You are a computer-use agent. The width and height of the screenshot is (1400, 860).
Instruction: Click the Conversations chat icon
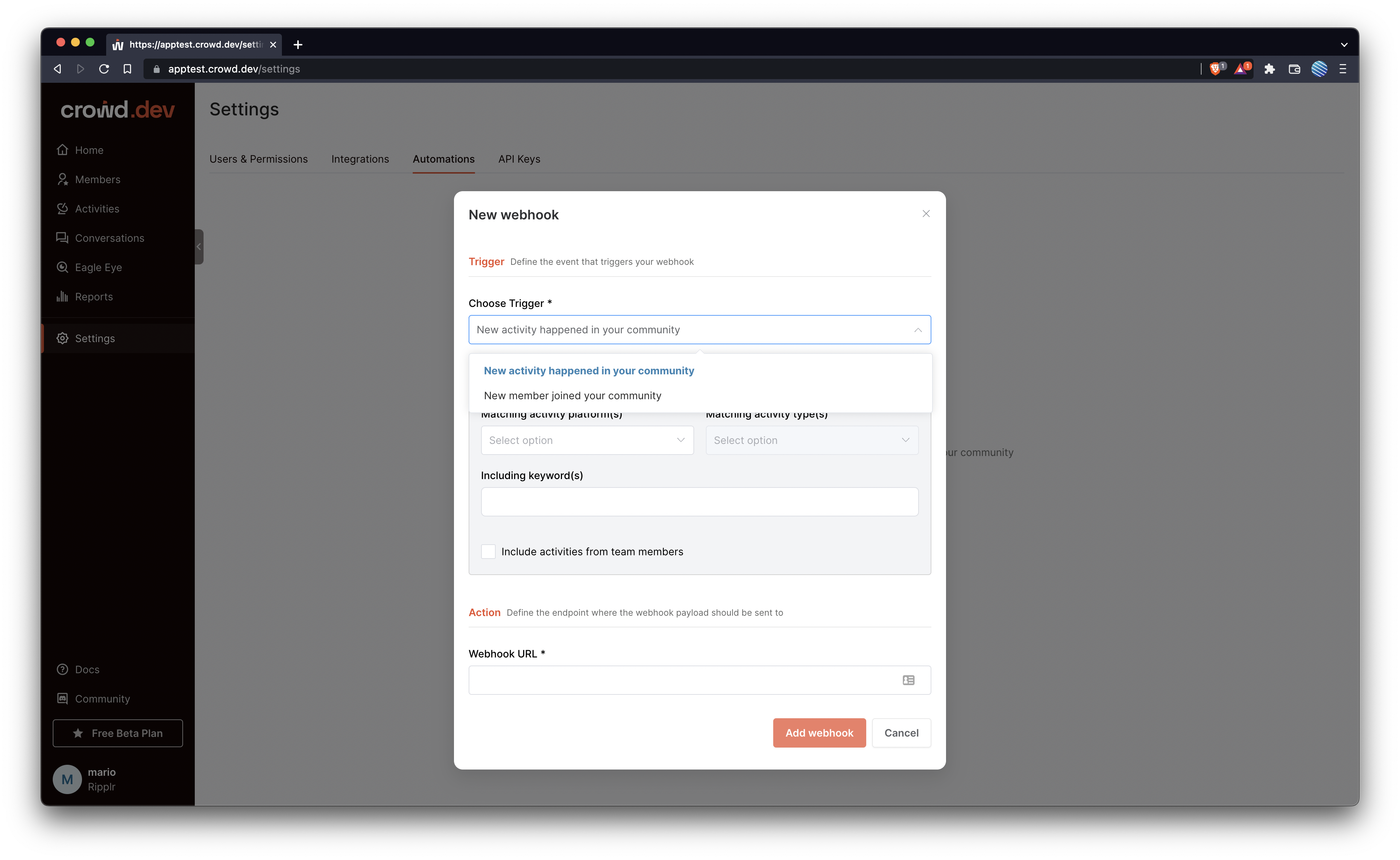(x=63, y=238)
